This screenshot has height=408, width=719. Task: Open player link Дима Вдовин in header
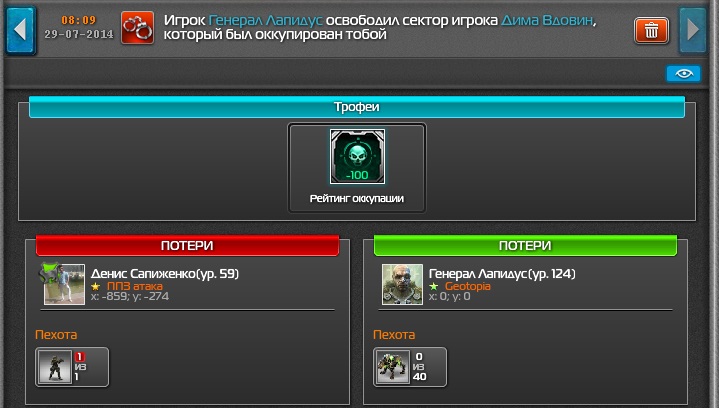click(547, 21)
